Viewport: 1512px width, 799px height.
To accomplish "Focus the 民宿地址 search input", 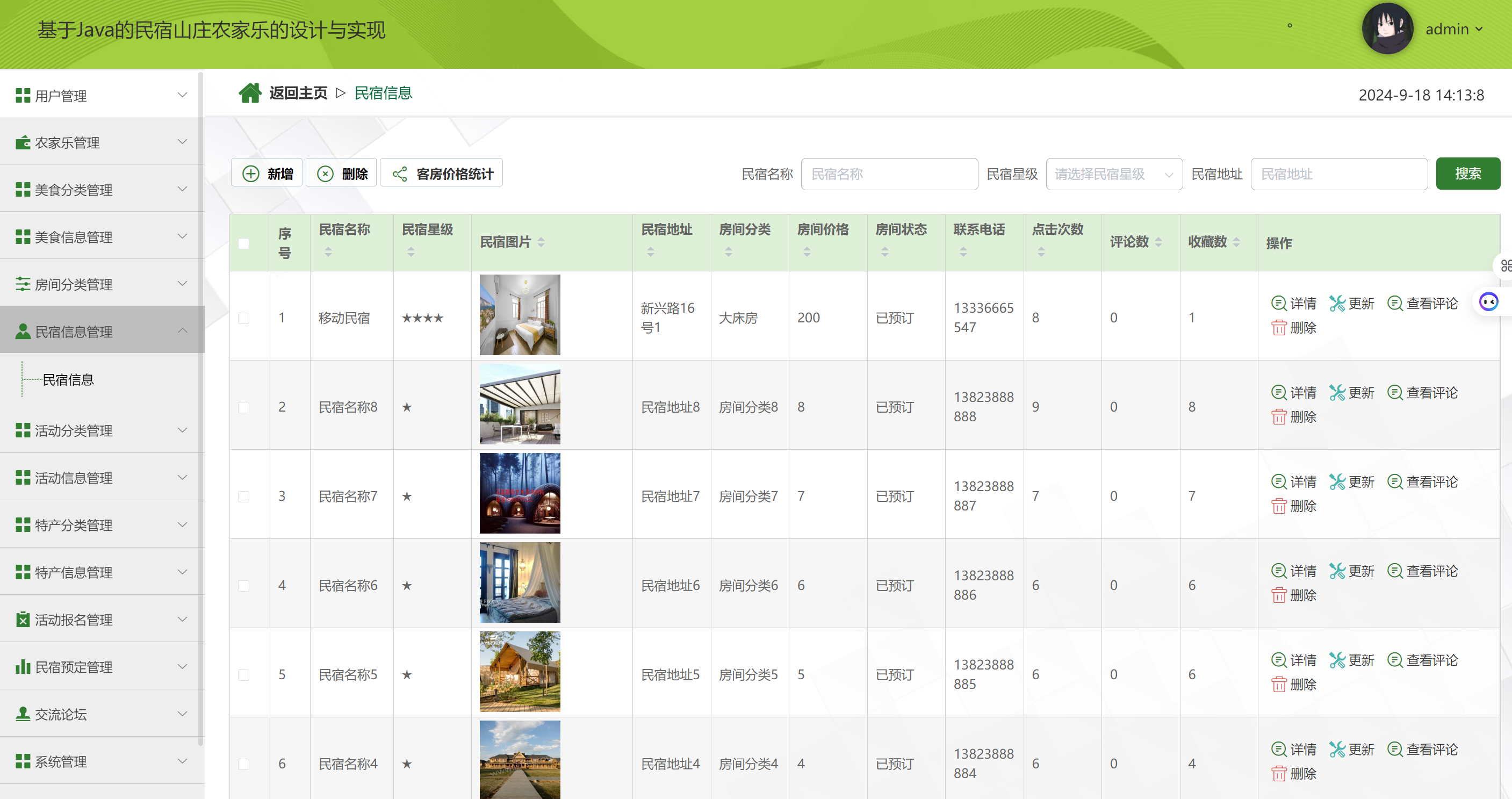I will 1338,174.
